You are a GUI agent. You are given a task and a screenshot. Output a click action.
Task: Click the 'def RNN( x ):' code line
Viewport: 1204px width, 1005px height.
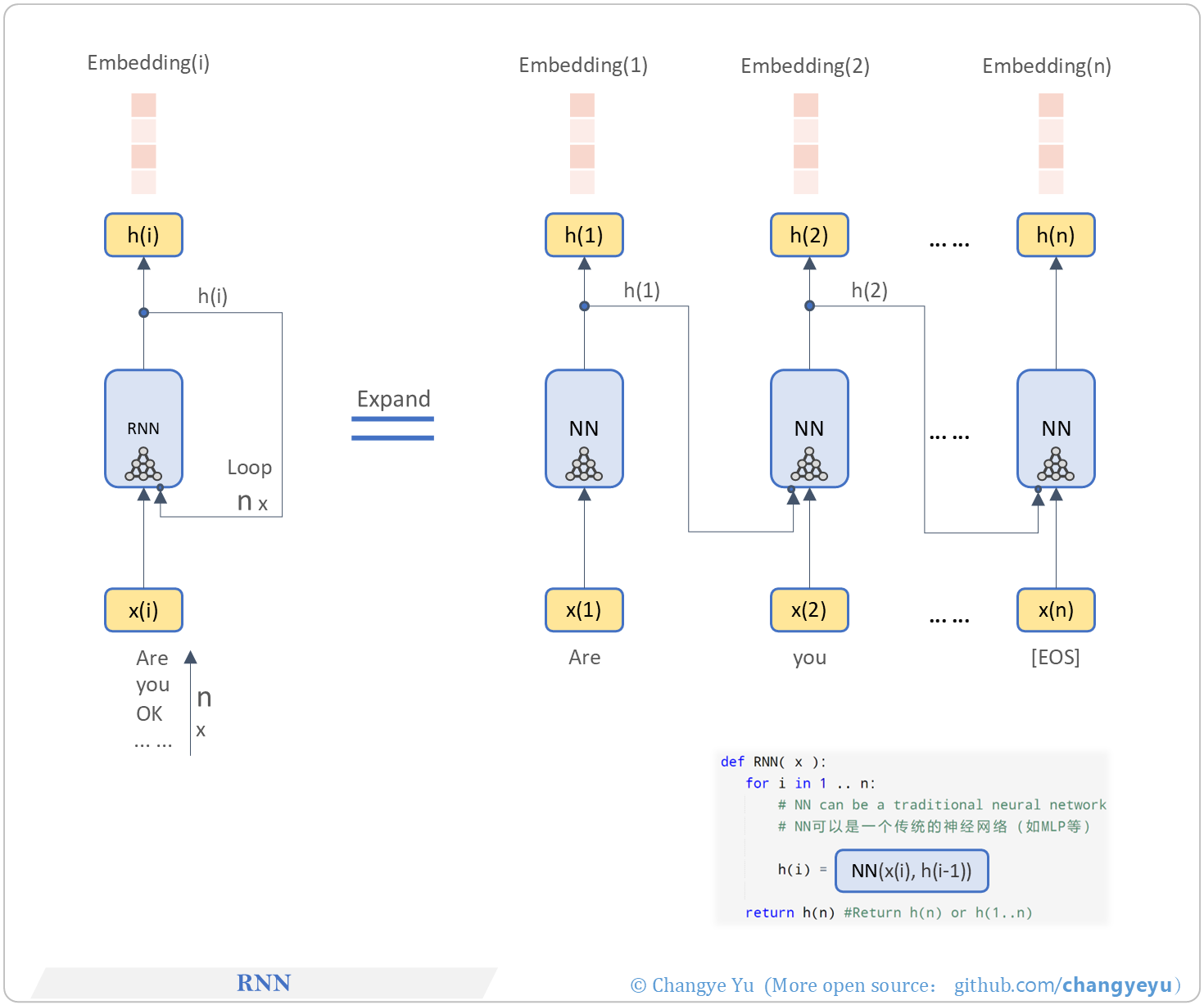coord(773,762)
